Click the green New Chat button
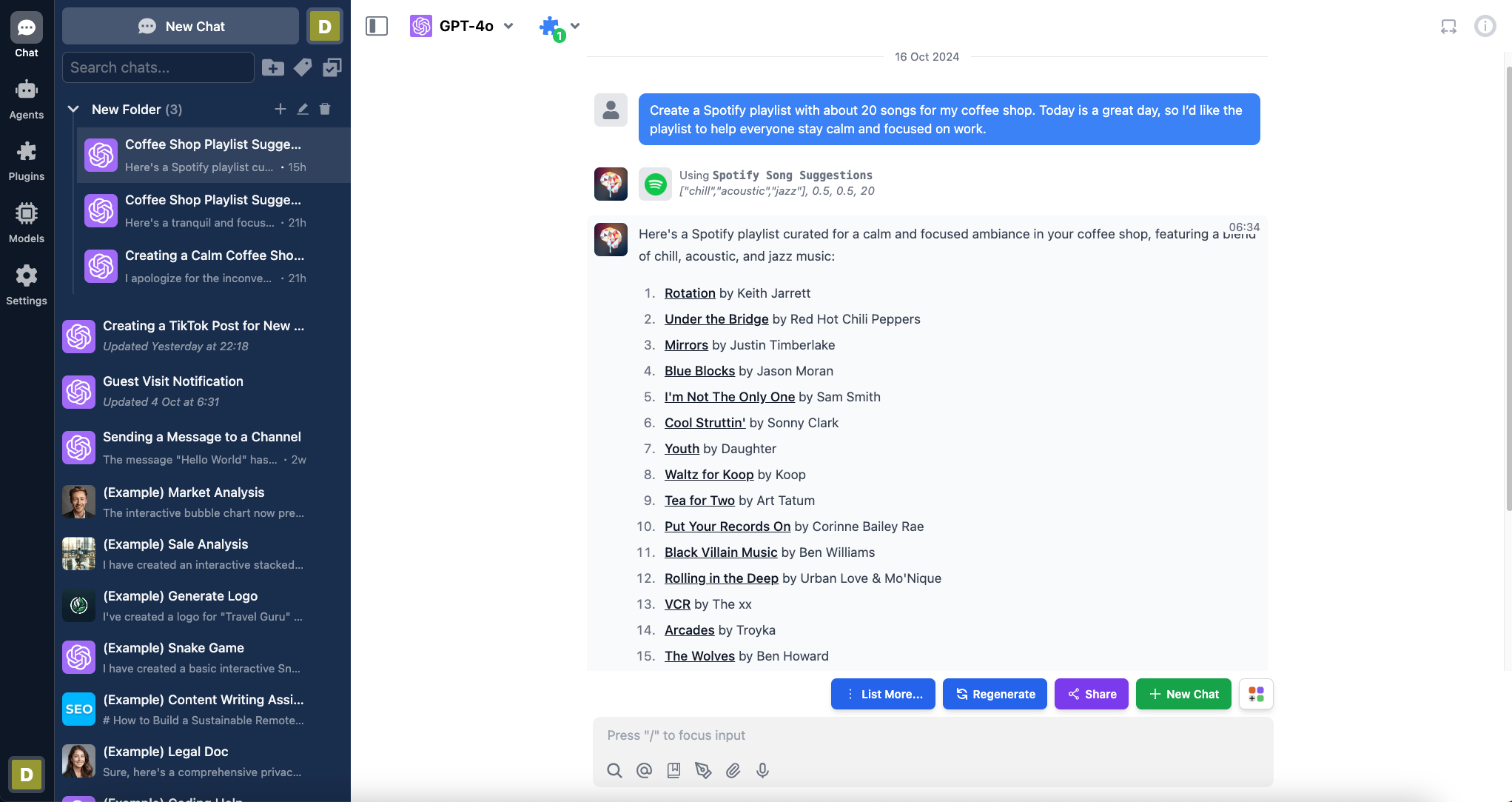 [x=1183, y=694]
